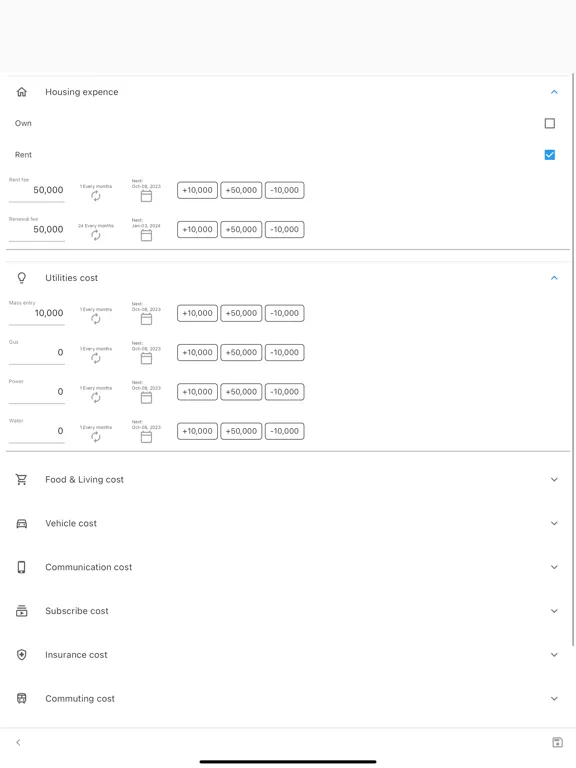The image size is (576, 768).
Task: Edit the Gas amount input field
Action: coord(37,353)
